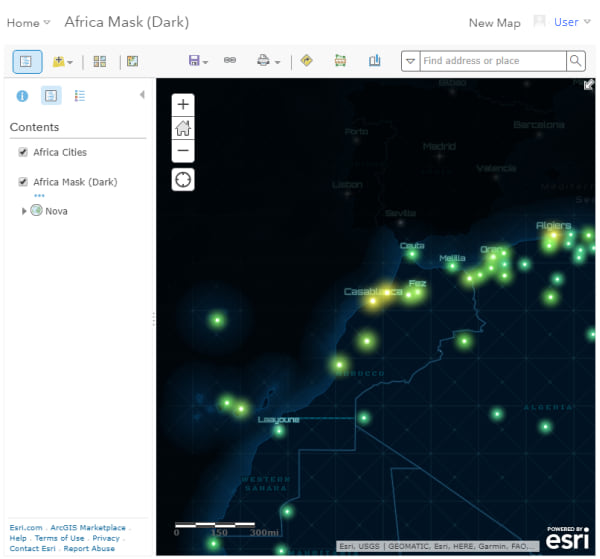600x559 pixels.
Task: Click the Save disk icon
Action: click(194, 60)
